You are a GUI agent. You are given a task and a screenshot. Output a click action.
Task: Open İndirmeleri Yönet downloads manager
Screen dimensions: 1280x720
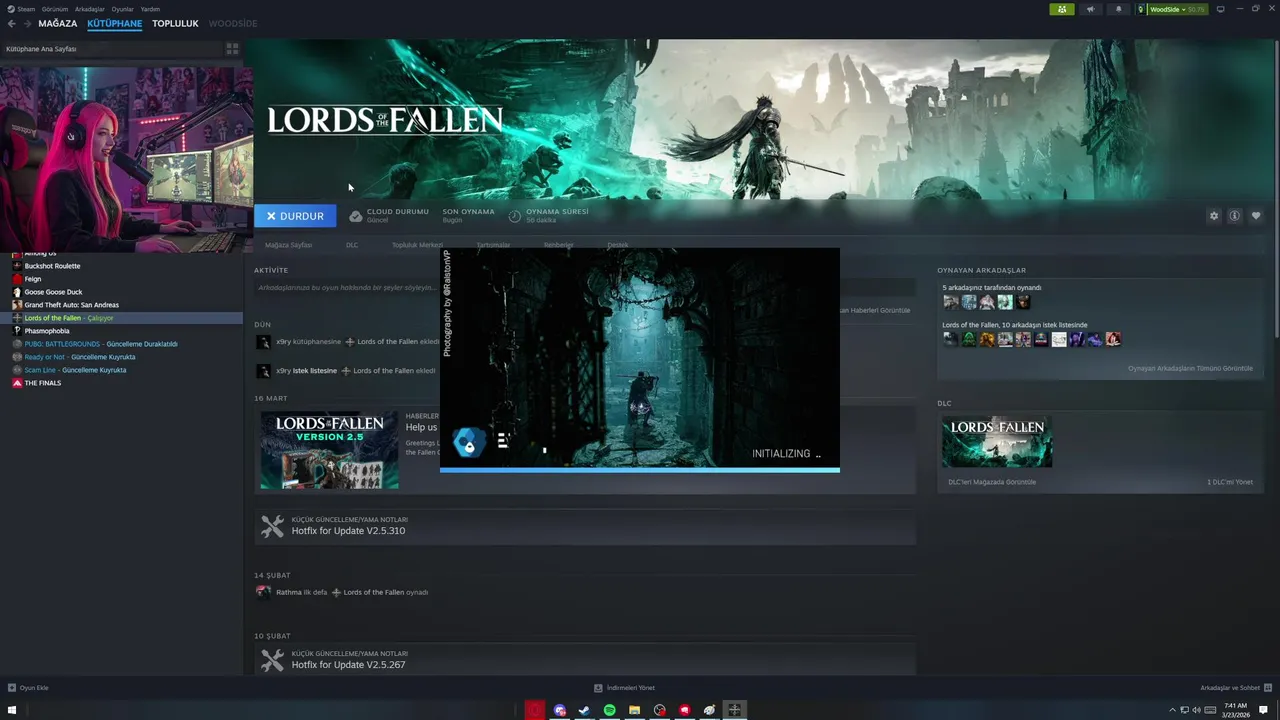pos(624,688)
